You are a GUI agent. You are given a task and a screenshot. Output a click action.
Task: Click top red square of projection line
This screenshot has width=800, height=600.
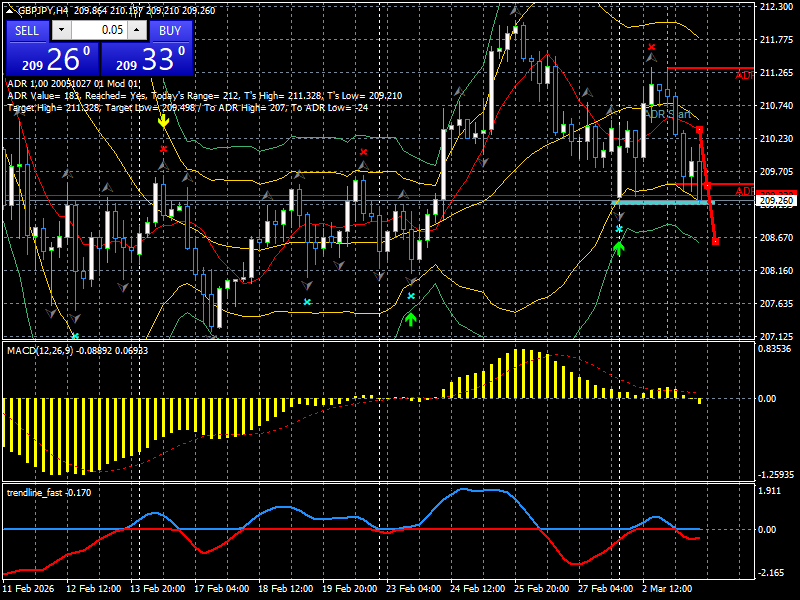(699, 130)
